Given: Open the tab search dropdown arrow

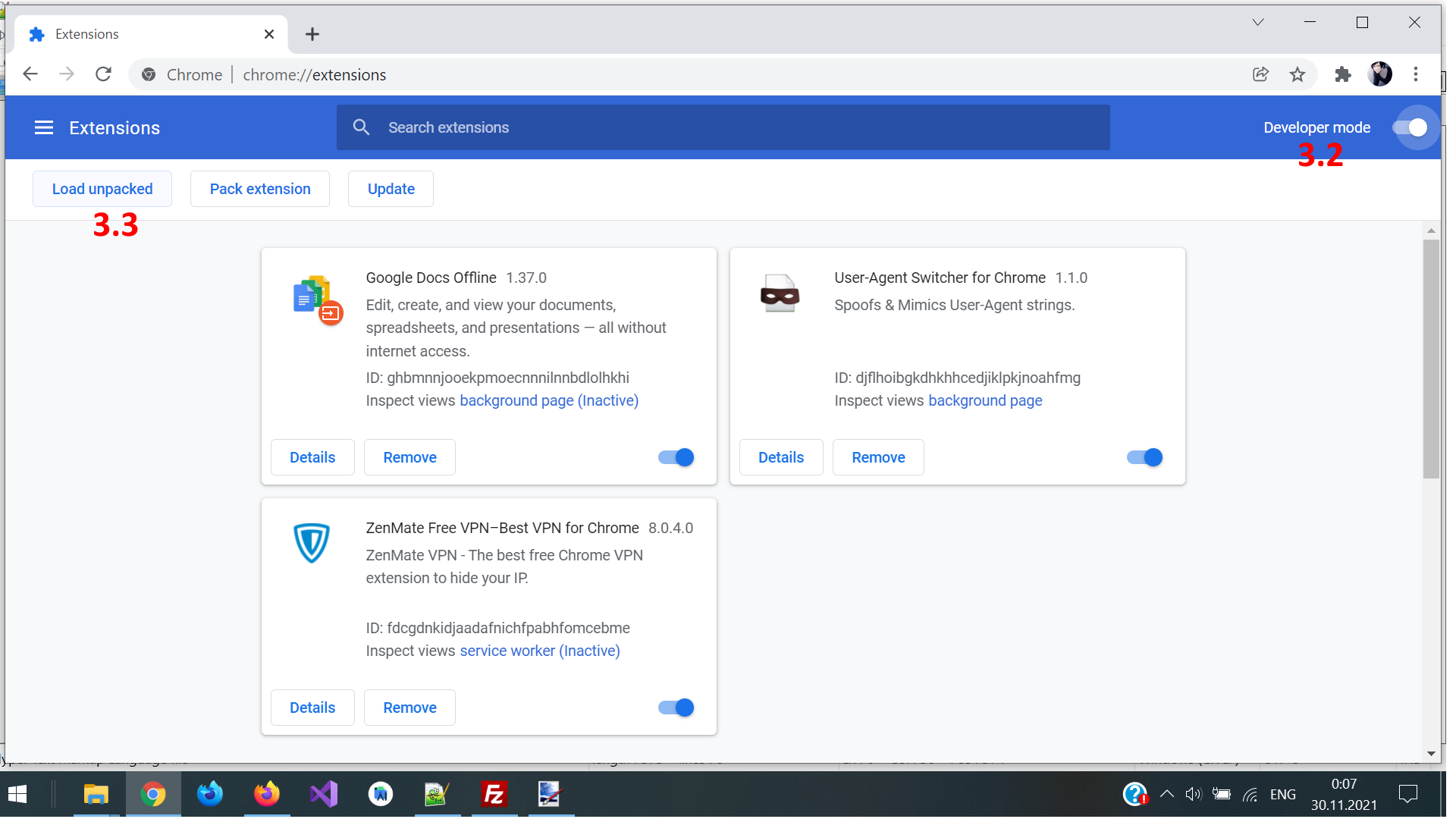Looking at the screenshot, I should 1258,23.
